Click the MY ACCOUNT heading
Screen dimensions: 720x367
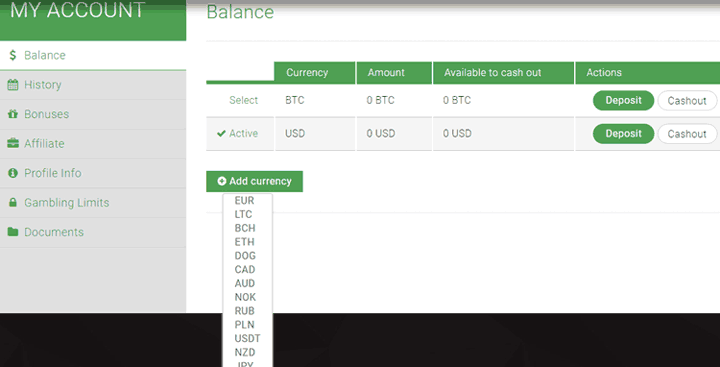coord(78,10)
